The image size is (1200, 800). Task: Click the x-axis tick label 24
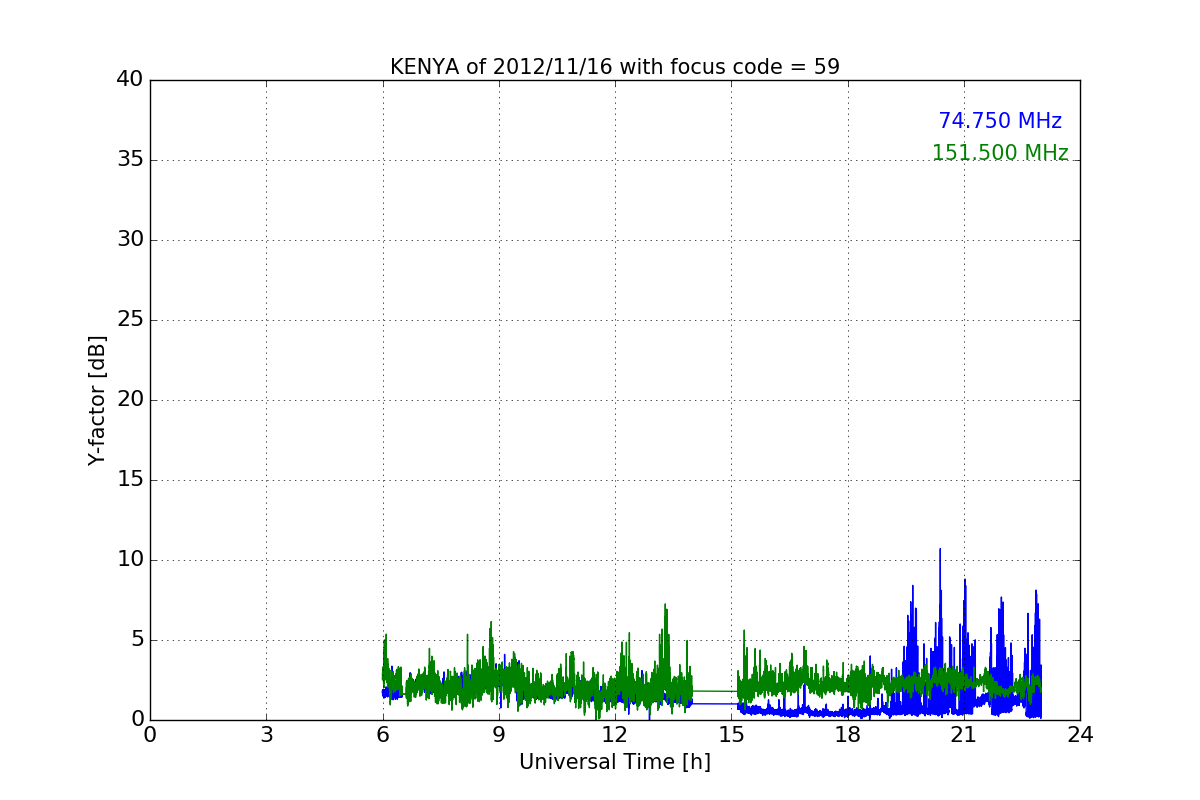1080,735
